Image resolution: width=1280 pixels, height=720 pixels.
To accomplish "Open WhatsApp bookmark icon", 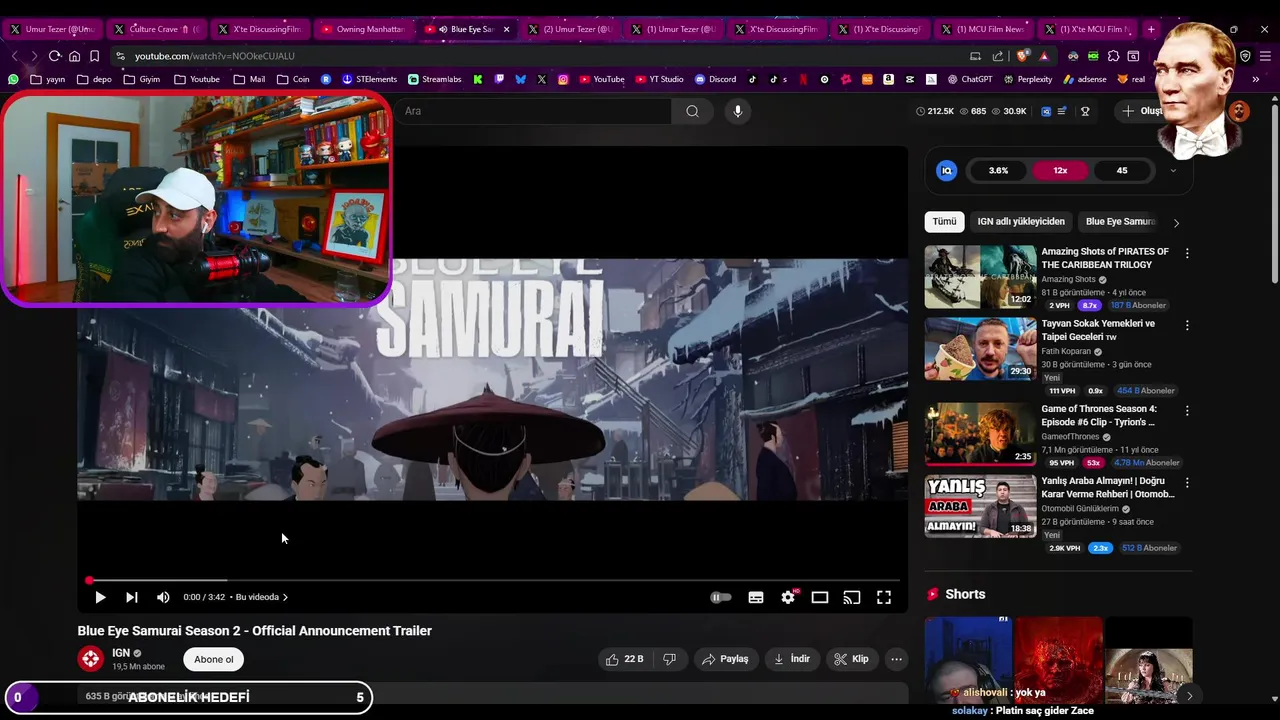I will [x=13, y=79].
